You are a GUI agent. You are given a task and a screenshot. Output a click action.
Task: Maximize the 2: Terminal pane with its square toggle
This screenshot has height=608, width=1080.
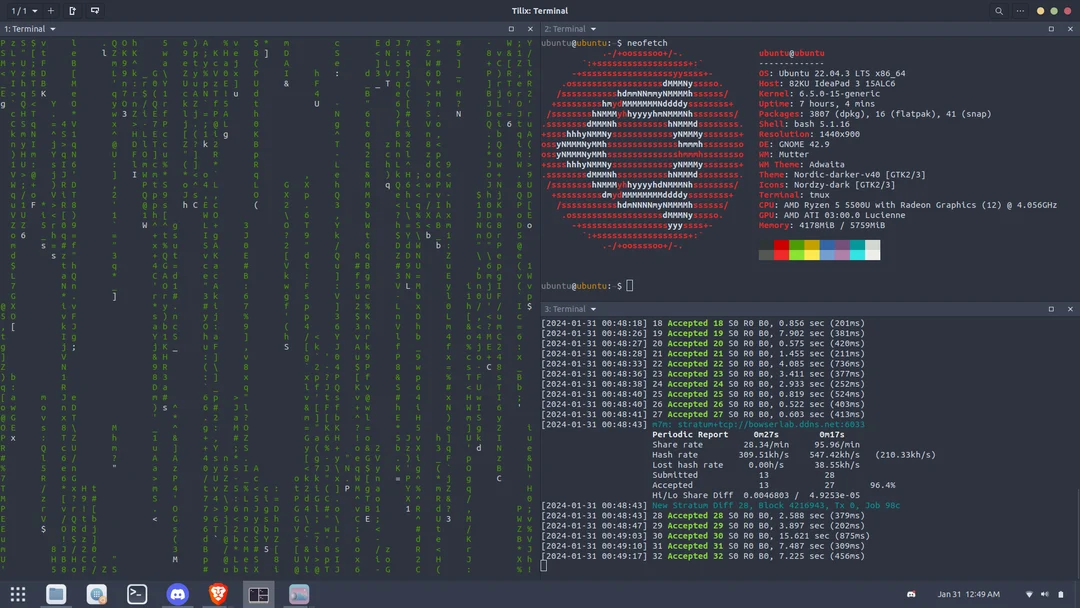(x=1051, y=28)
